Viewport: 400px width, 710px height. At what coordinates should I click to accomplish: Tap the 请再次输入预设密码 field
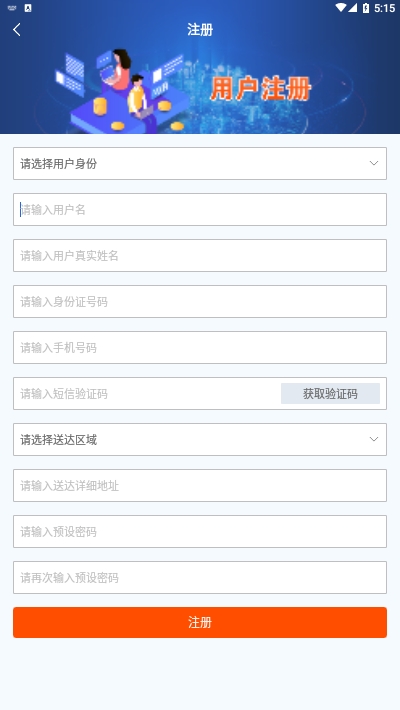[200, 578]
